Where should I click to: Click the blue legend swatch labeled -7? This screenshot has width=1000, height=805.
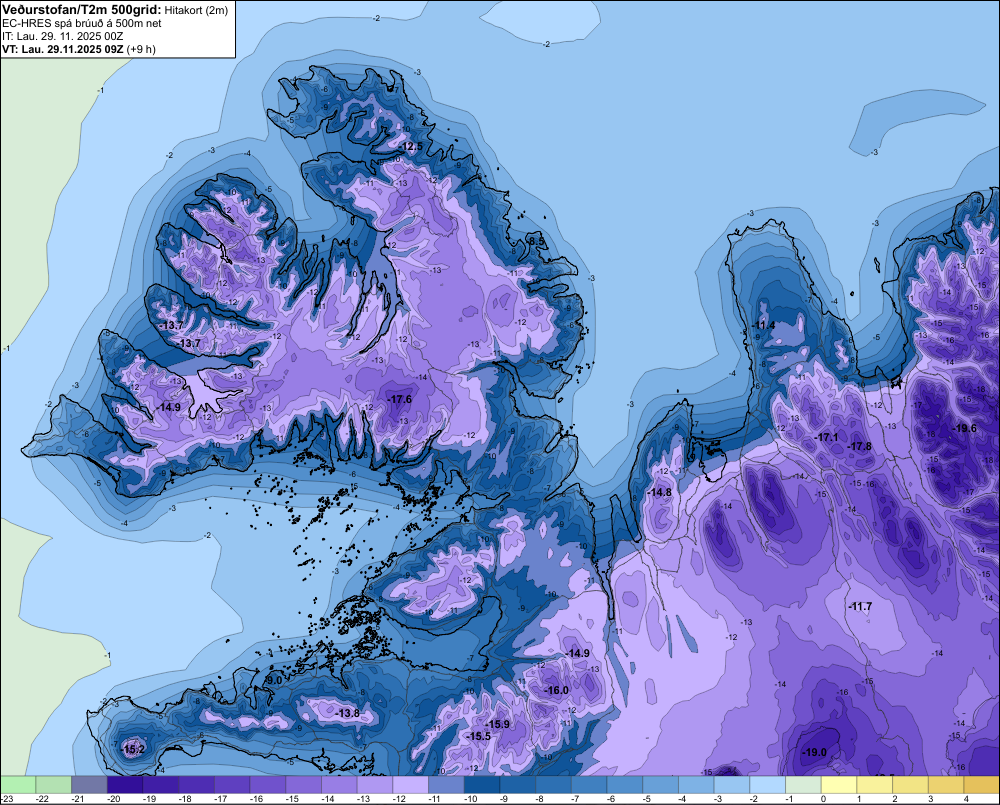589,784
